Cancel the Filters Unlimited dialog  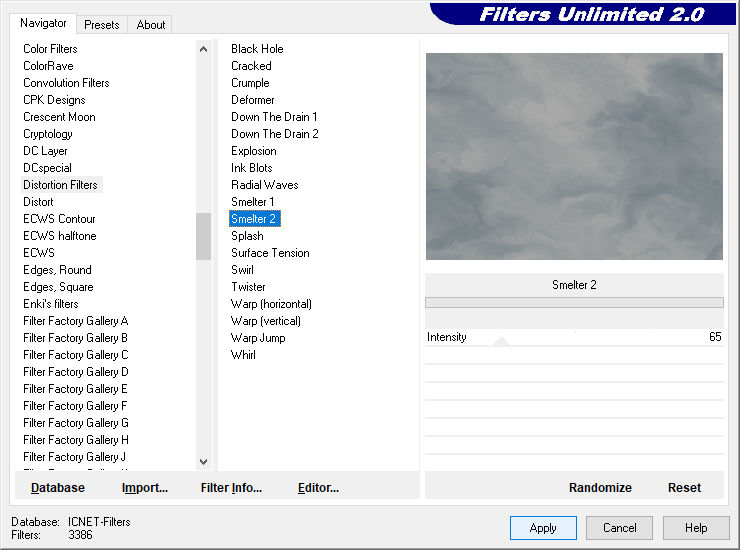tap(620, 528)
